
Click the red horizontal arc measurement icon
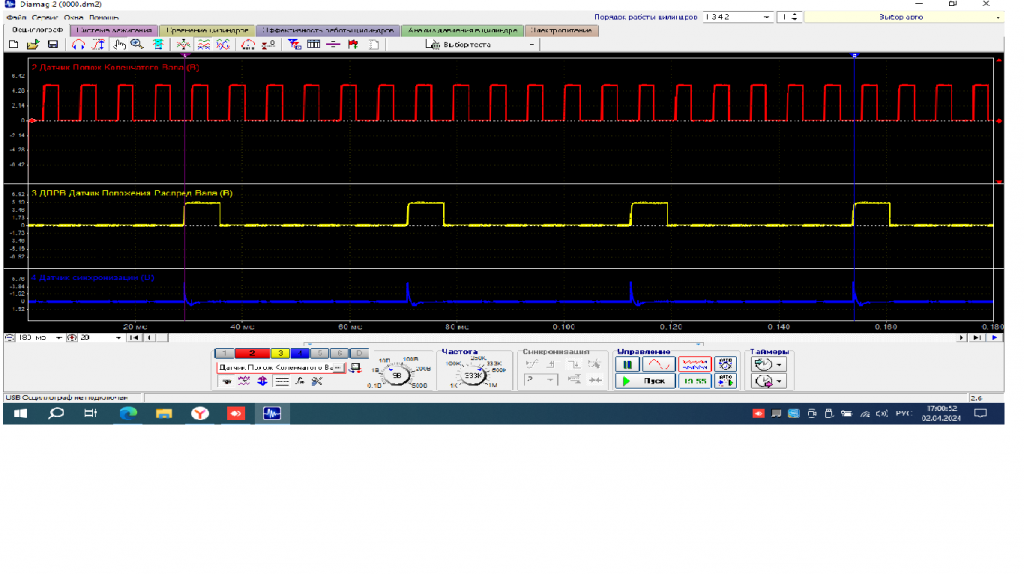pos(78,44)
